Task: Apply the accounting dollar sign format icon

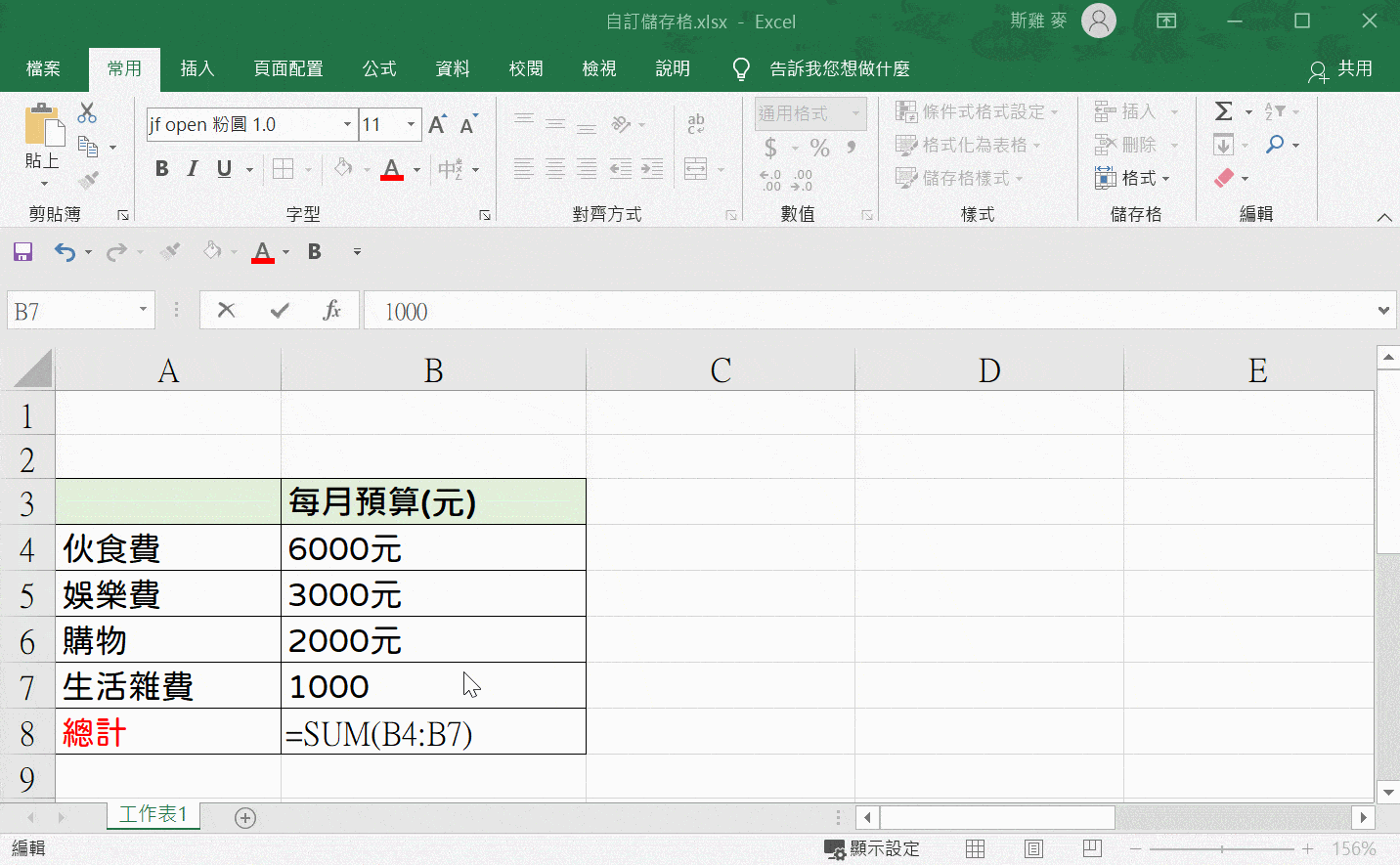Action: coord(772,148)
